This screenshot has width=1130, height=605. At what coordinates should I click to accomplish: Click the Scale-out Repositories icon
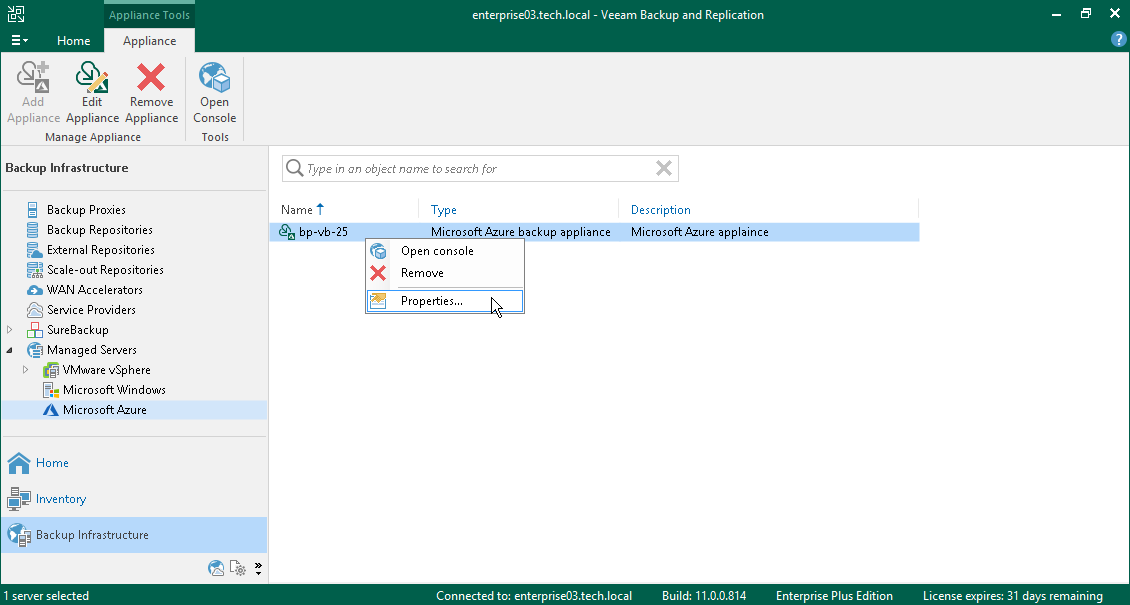click(x=34, y=270)
